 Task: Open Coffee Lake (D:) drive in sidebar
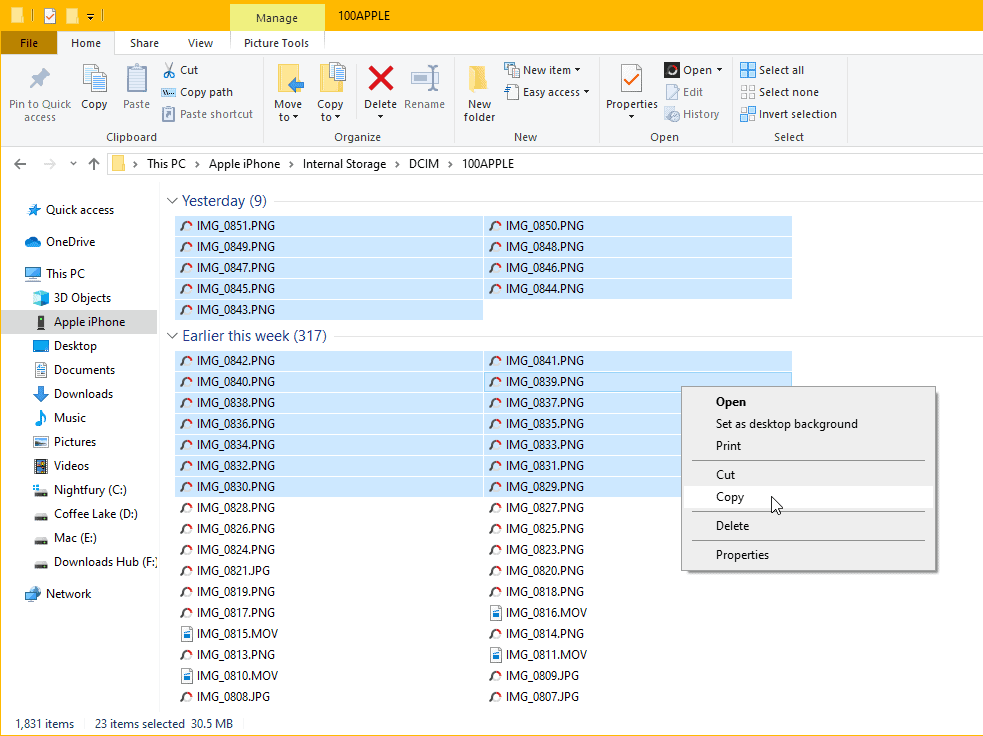tap(95, 514)
